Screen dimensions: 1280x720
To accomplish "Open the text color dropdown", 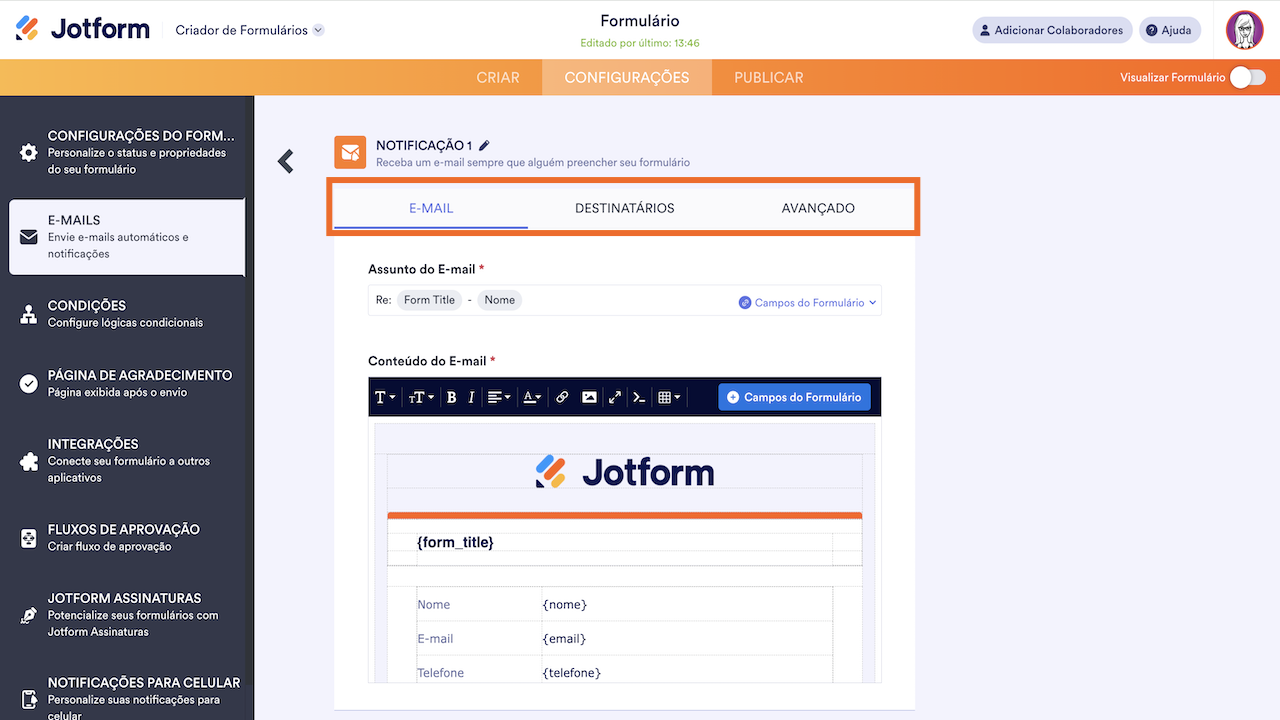I will 533,397.
